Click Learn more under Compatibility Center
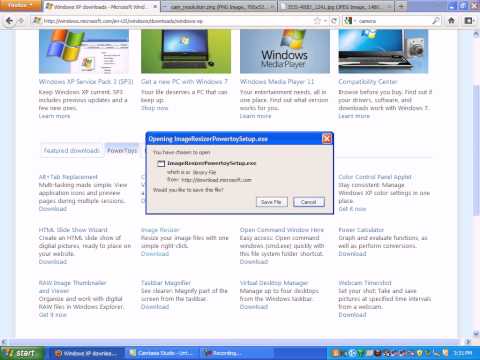The width and height of the screenshot is (480, 360). 354,116
